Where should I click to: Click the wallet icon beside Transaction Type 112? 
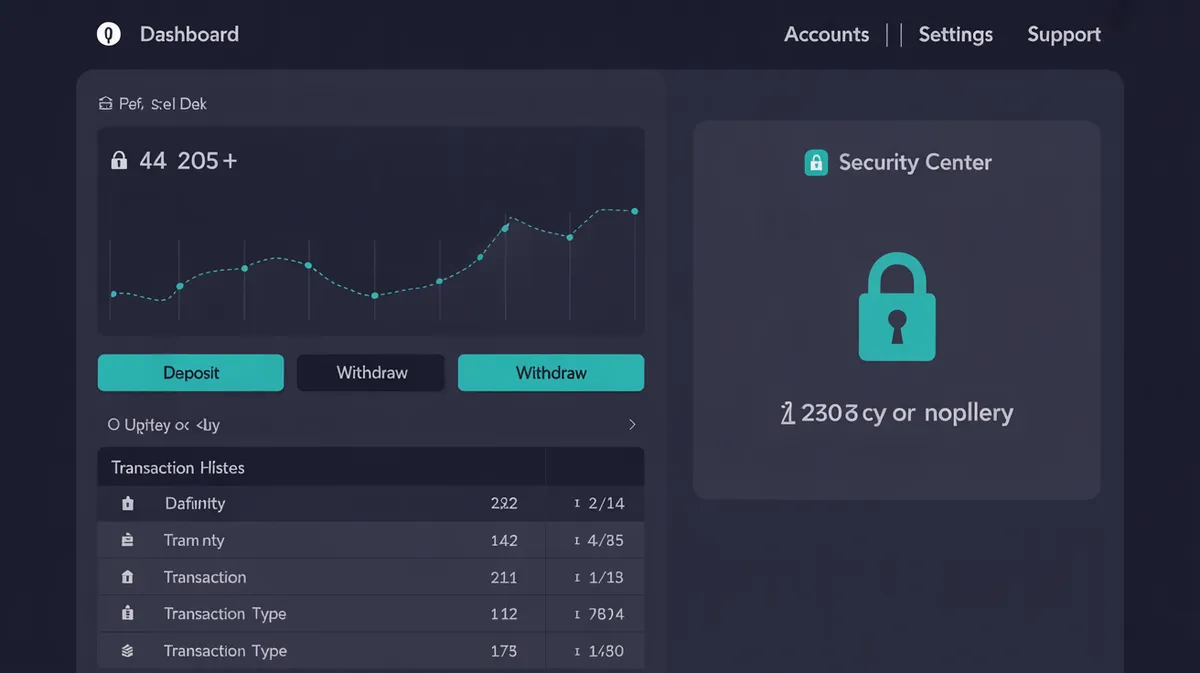click(126, 614)
